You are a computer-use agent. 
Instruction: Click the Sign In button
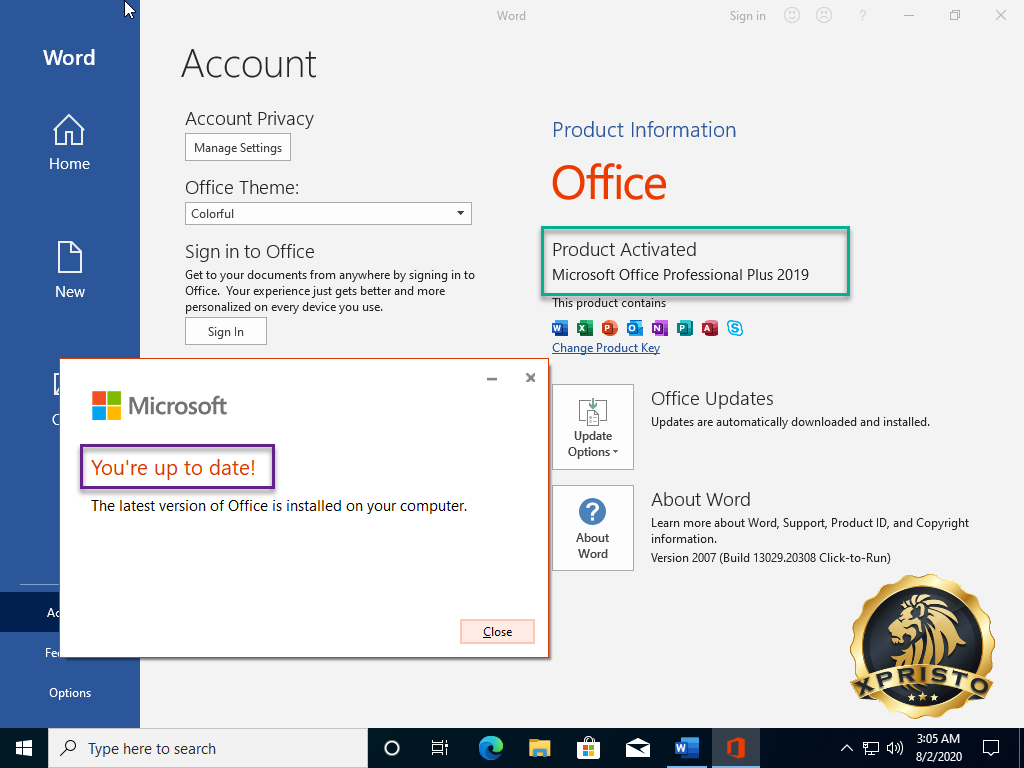(x=226, y=331)
